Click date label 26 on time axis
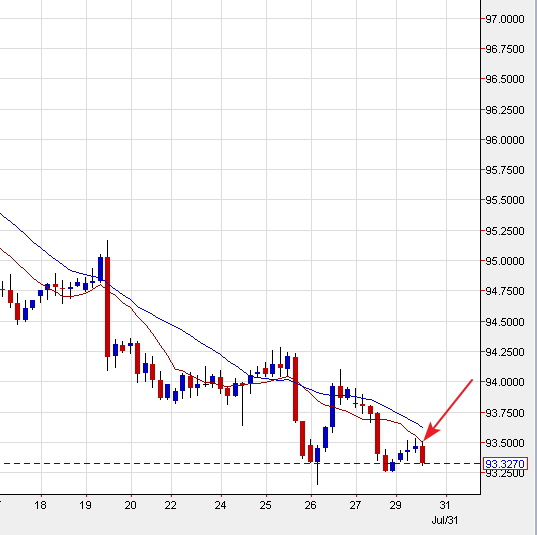This screenshot has width=537, height=535. click(x=311, y=505)
